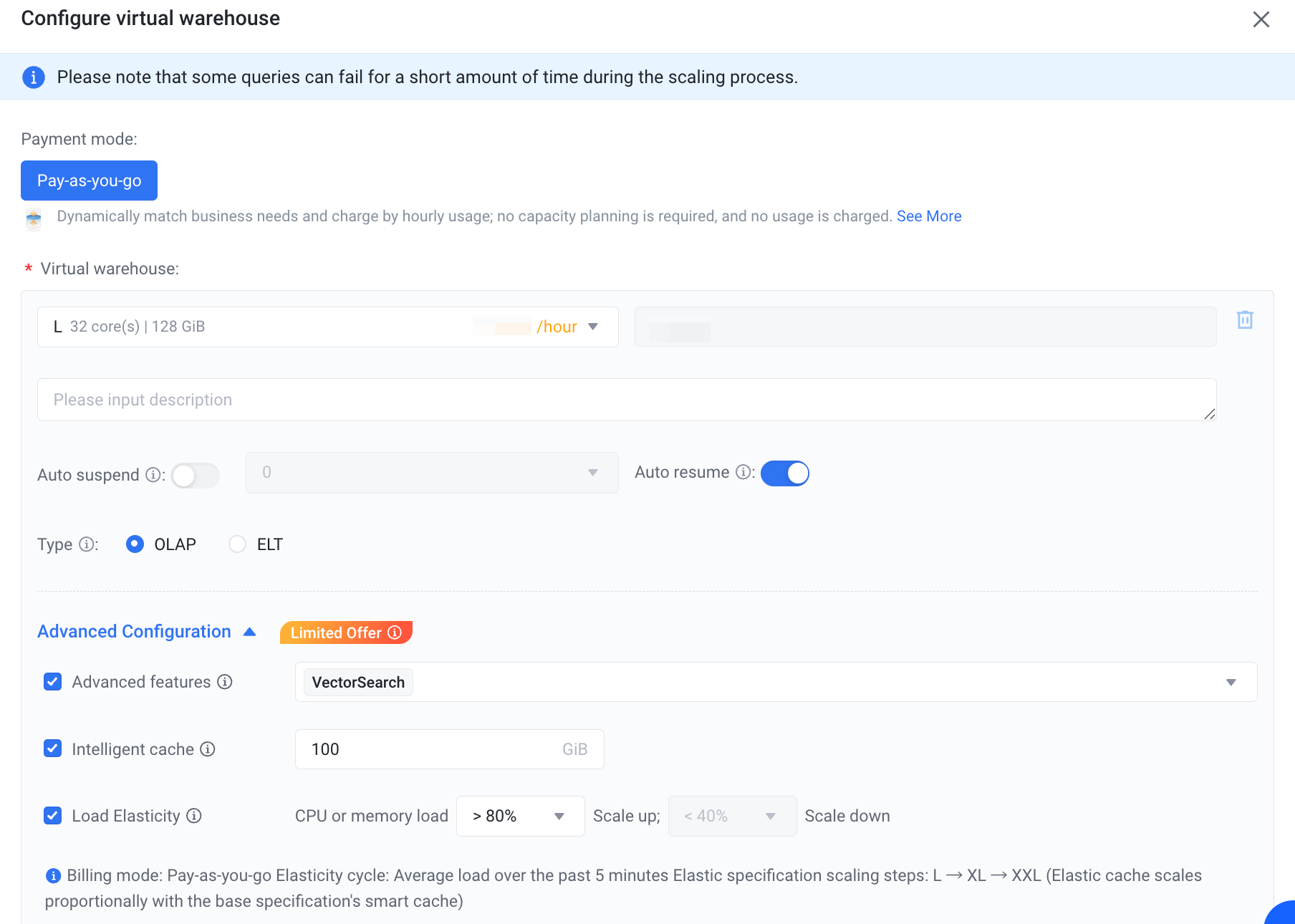Open the See More link

point(929,216)
